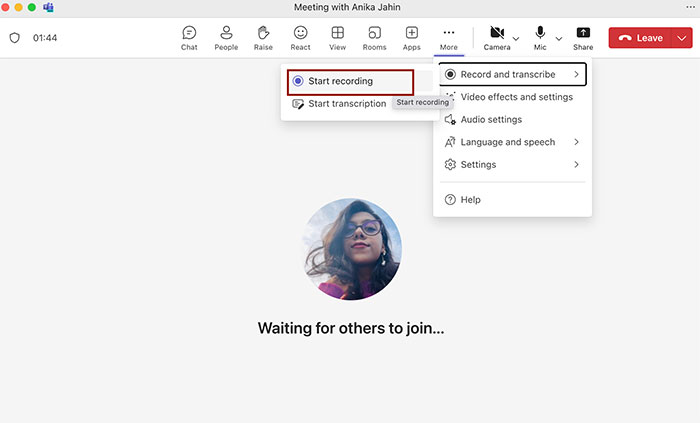Image resolution: width=700 pixels, height=423 pixels.
Task: Open breakout Rooms
Action: pyautogui.click(x=374, y=38)
